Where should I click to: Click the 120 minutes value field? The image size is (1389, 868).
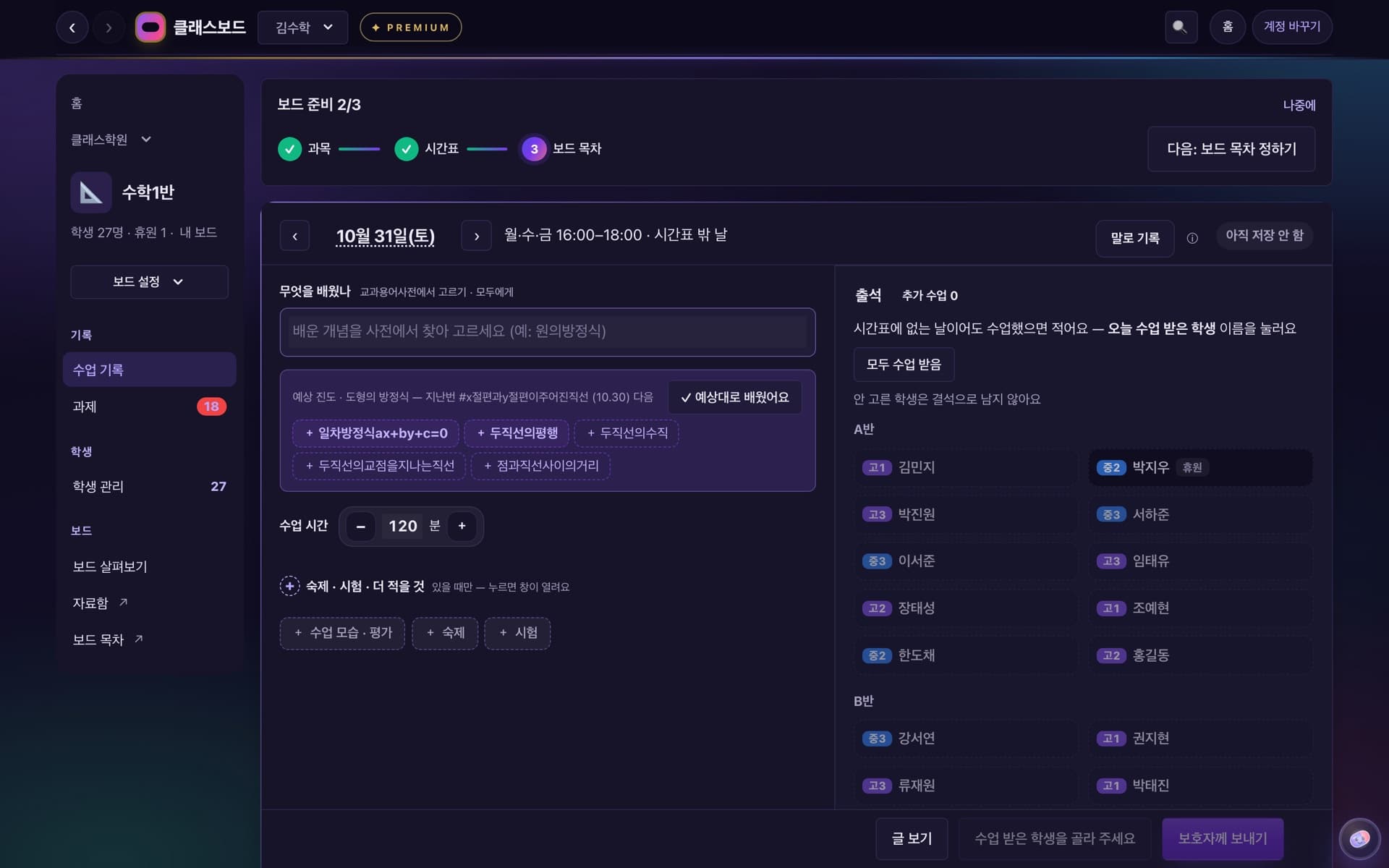[403, 526]
